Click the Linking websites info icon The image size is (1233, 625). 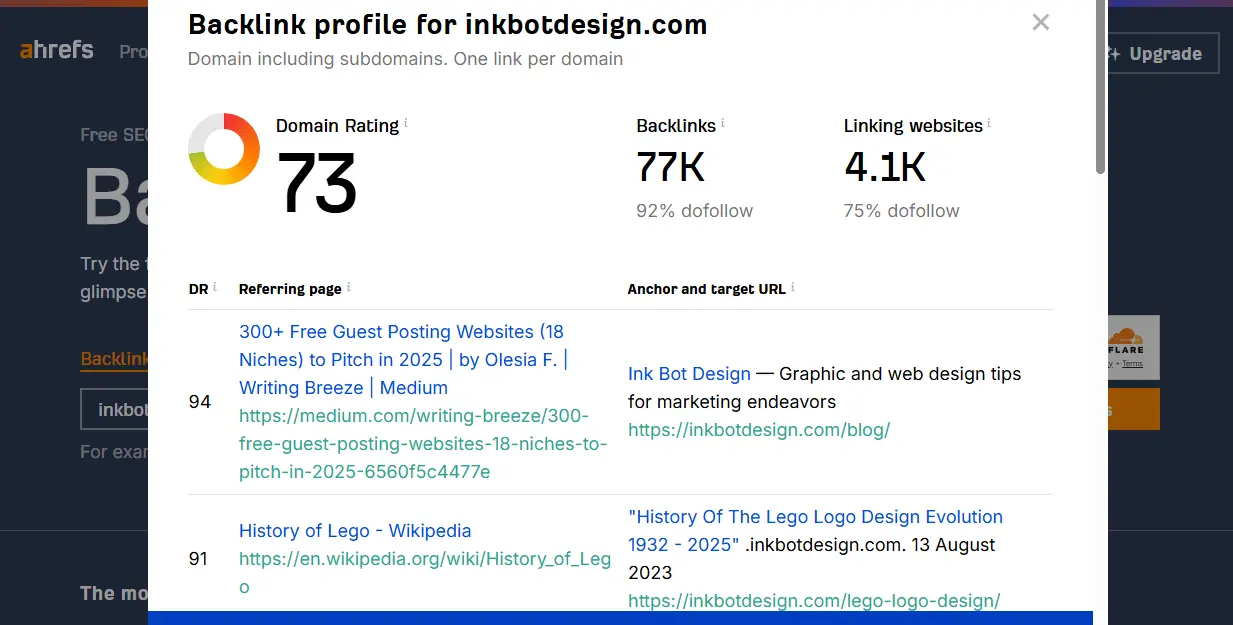coord(989,124)
